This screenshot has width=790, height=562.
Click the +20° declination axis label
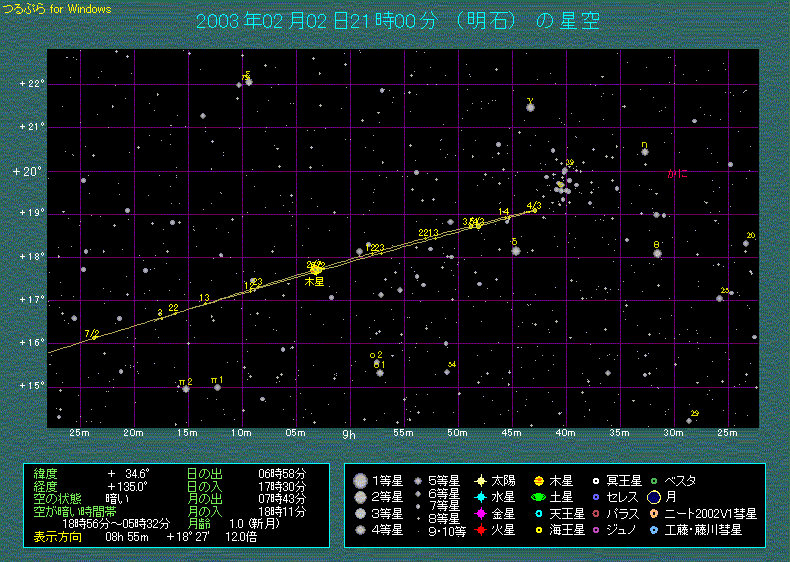coord(27,172)
